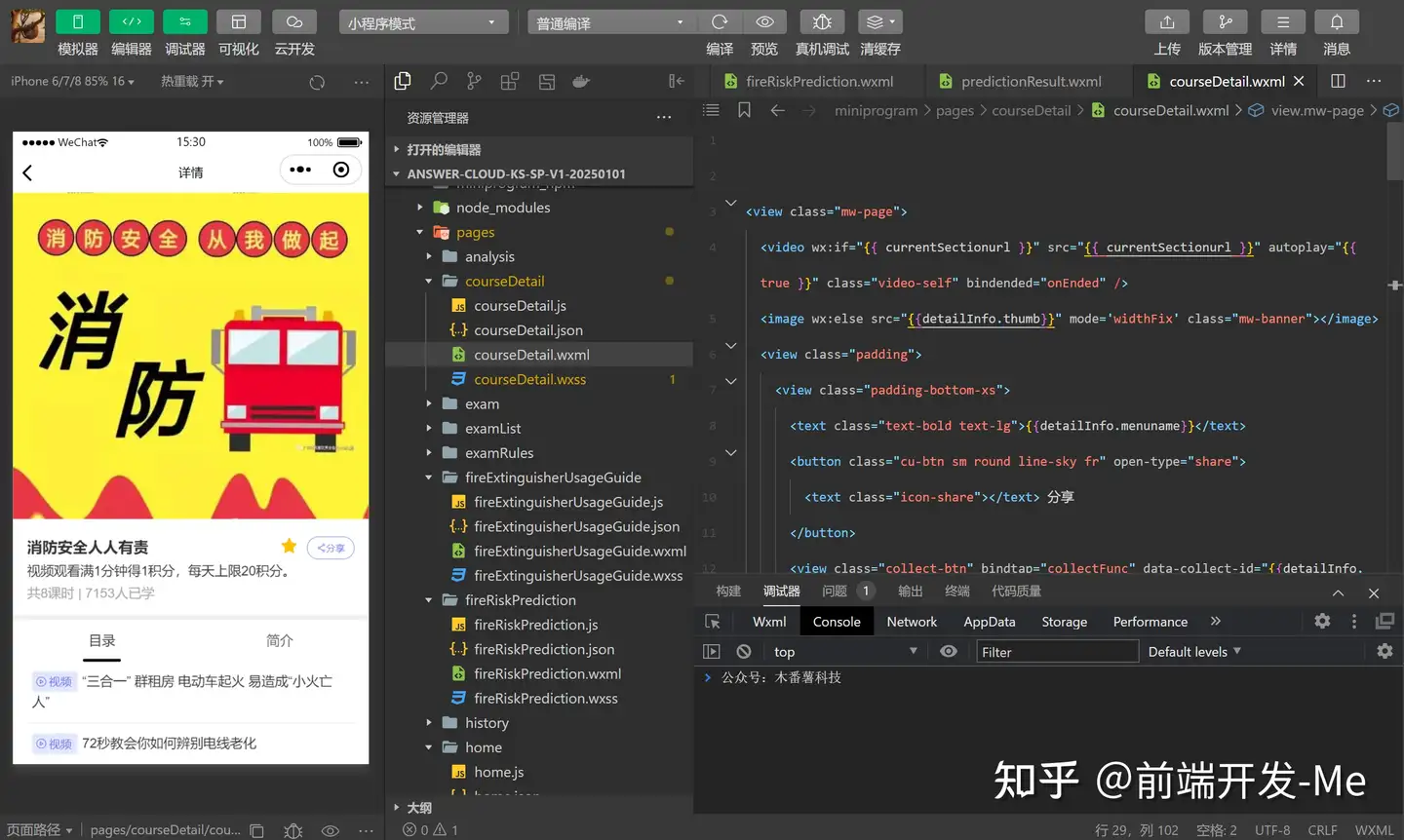Clear the console icon
Image resolution: width=1404 pixels, height=840 pixels.
click(744, 651)
